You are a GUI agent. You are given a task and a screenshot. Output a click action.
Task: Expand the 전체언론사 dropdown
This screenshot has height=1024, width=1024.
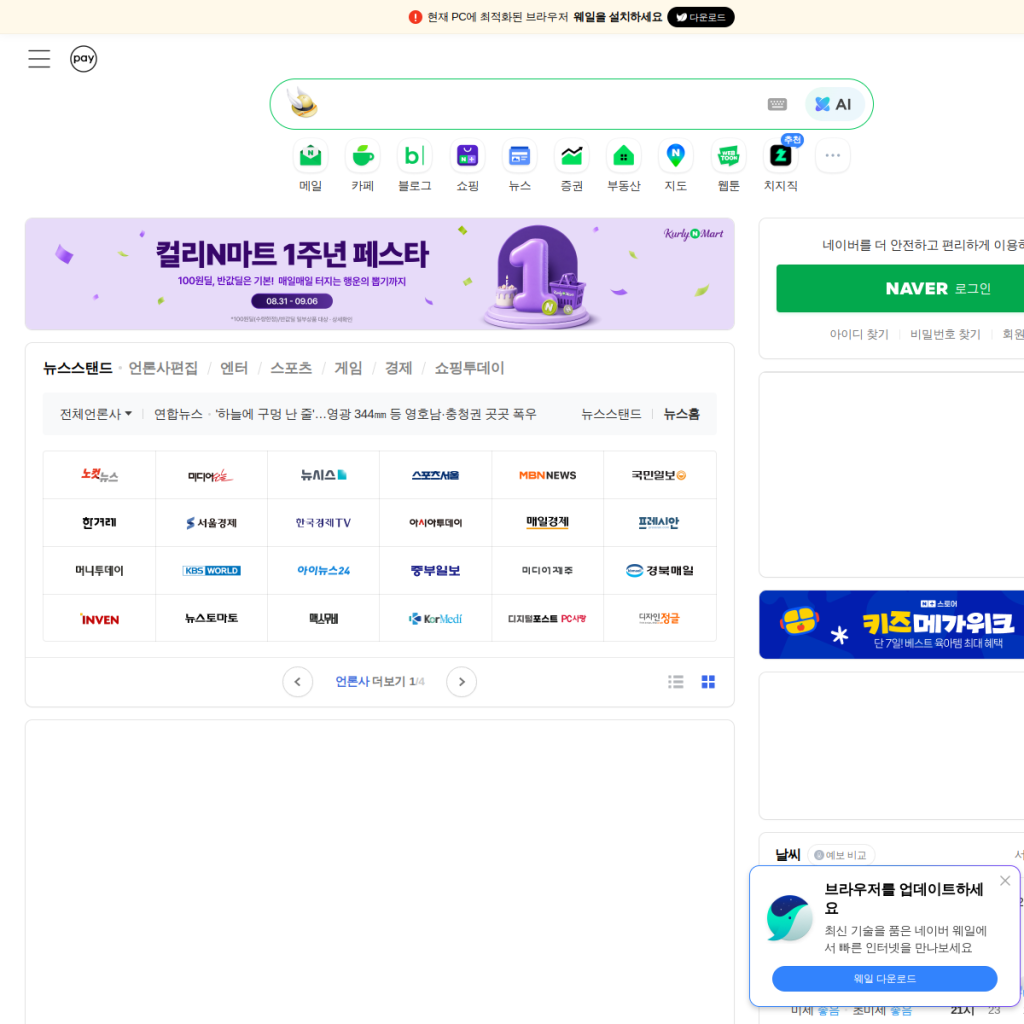[x=96, y=414]
